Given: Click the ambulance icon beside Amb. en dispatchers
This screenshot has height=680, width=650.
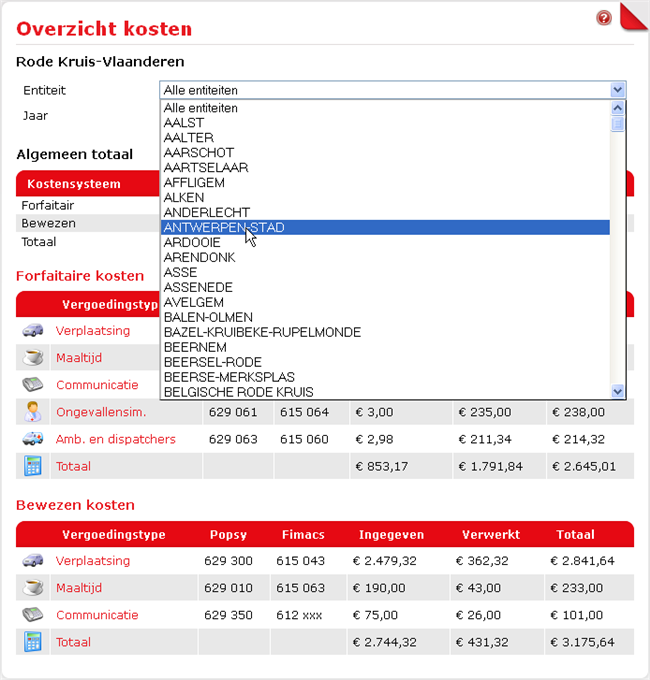Looking at the screenshot, I should 33,438.
